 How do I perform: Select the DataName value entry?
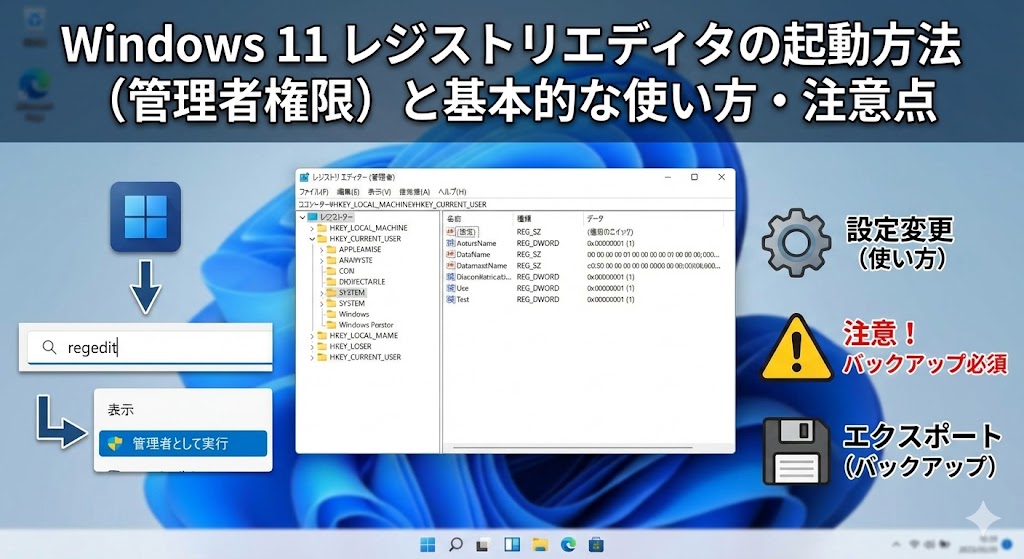click(473, 254)
